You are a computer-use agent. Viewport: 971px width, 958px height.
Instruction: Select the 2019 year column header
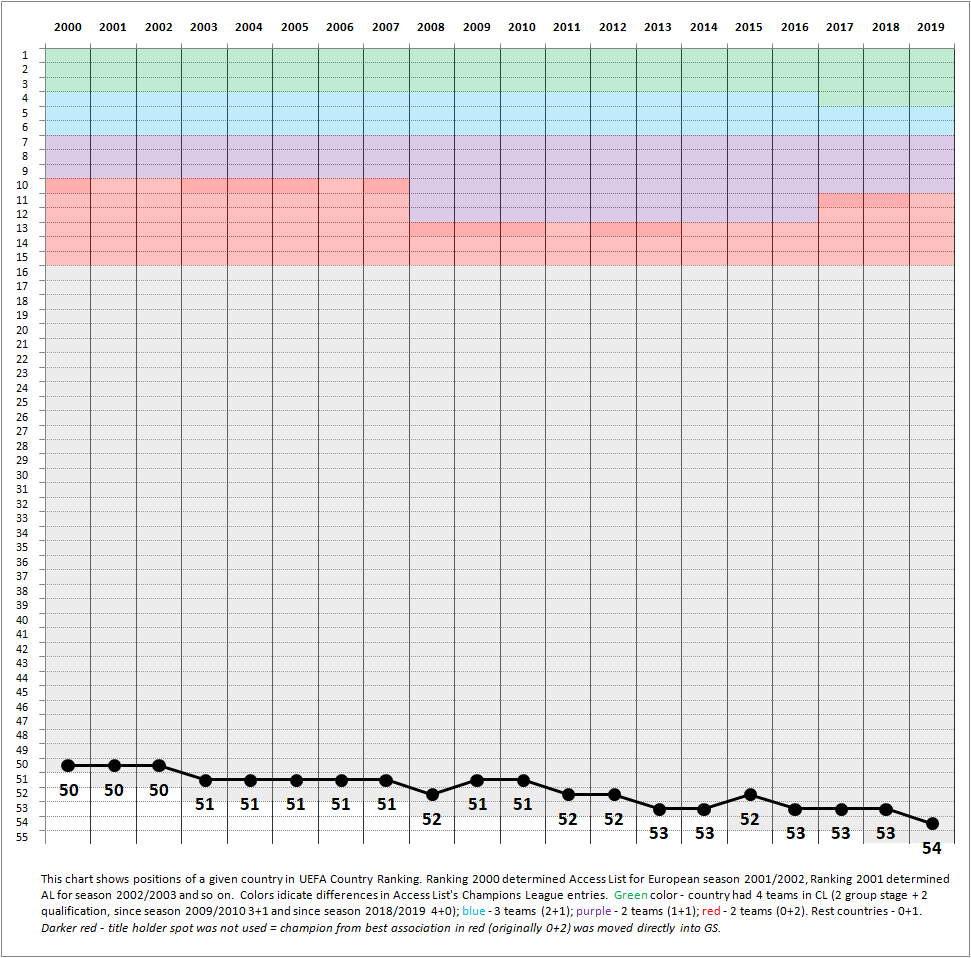(932, 28)
